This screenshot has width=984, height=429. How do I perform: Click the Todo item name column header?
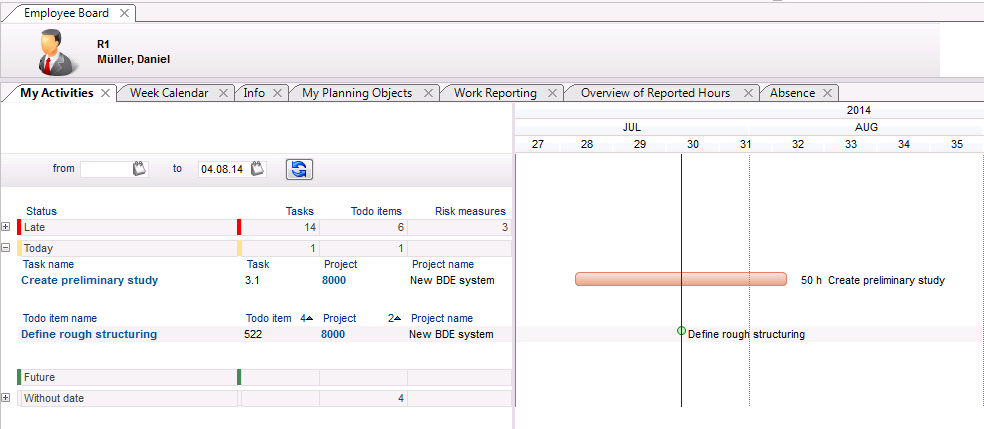point(60,319)
